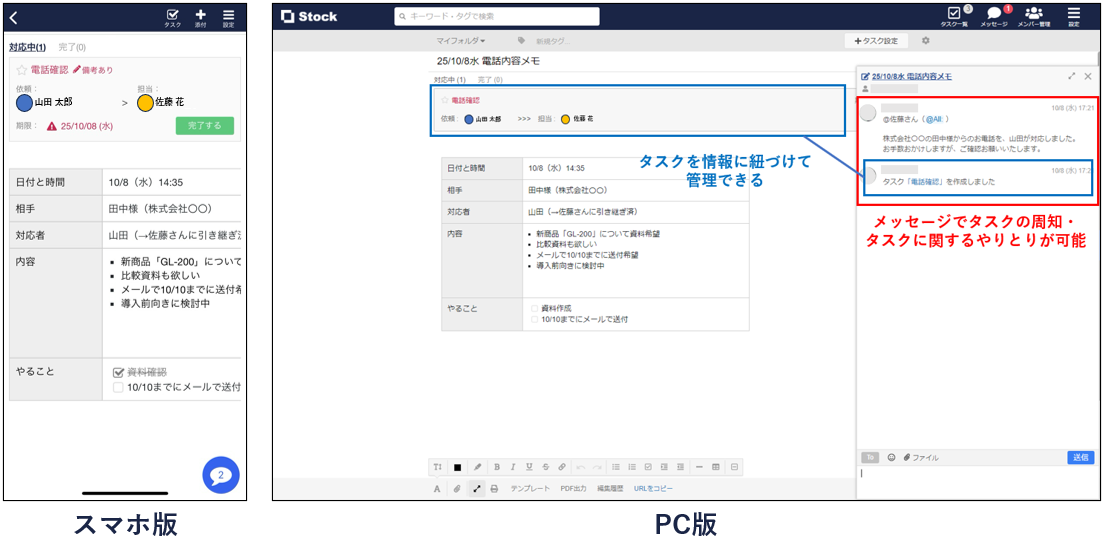Open タスク一覧 in the PC header

click(x=954, y=16)
